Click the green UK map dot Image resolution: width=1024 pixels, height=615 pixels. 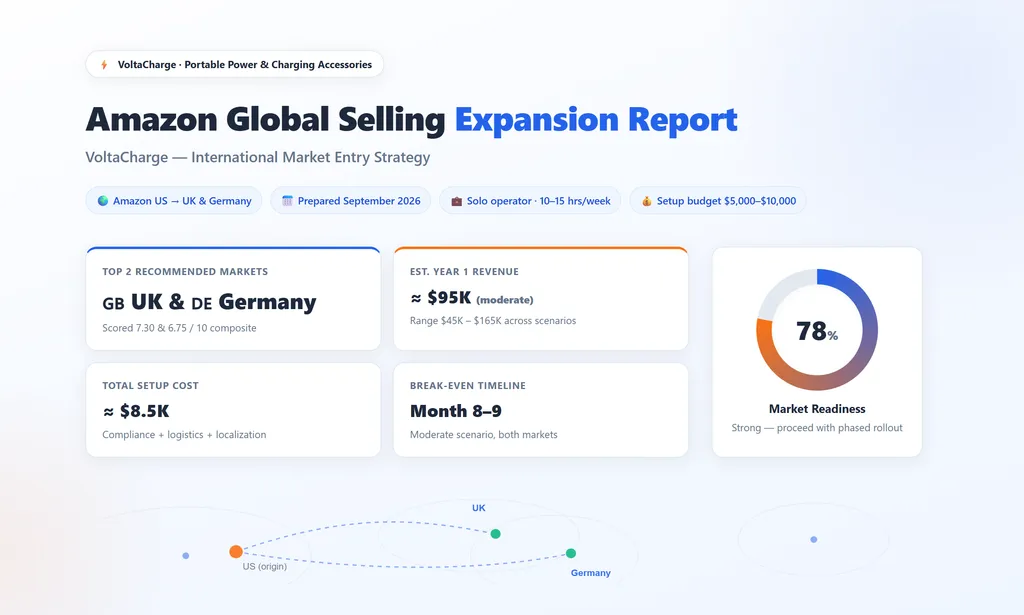pyautogui.click(x=496, y=534)
